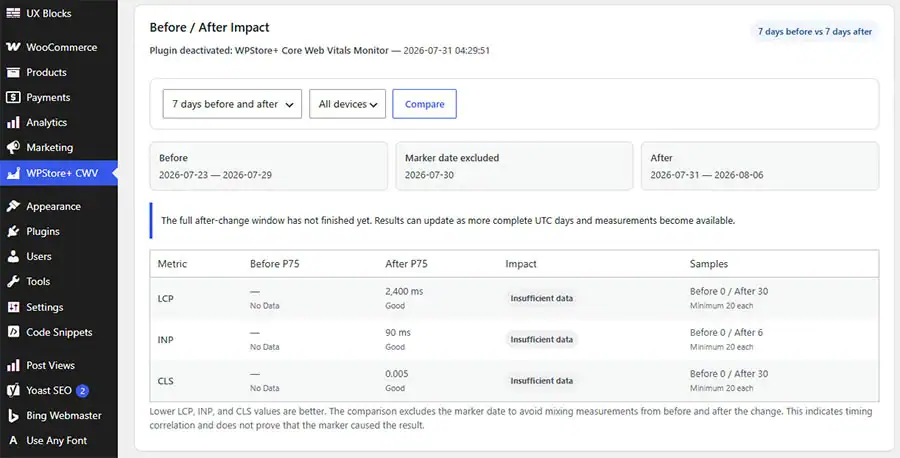Click the 0.005 CLS value

tap(397, 374)
